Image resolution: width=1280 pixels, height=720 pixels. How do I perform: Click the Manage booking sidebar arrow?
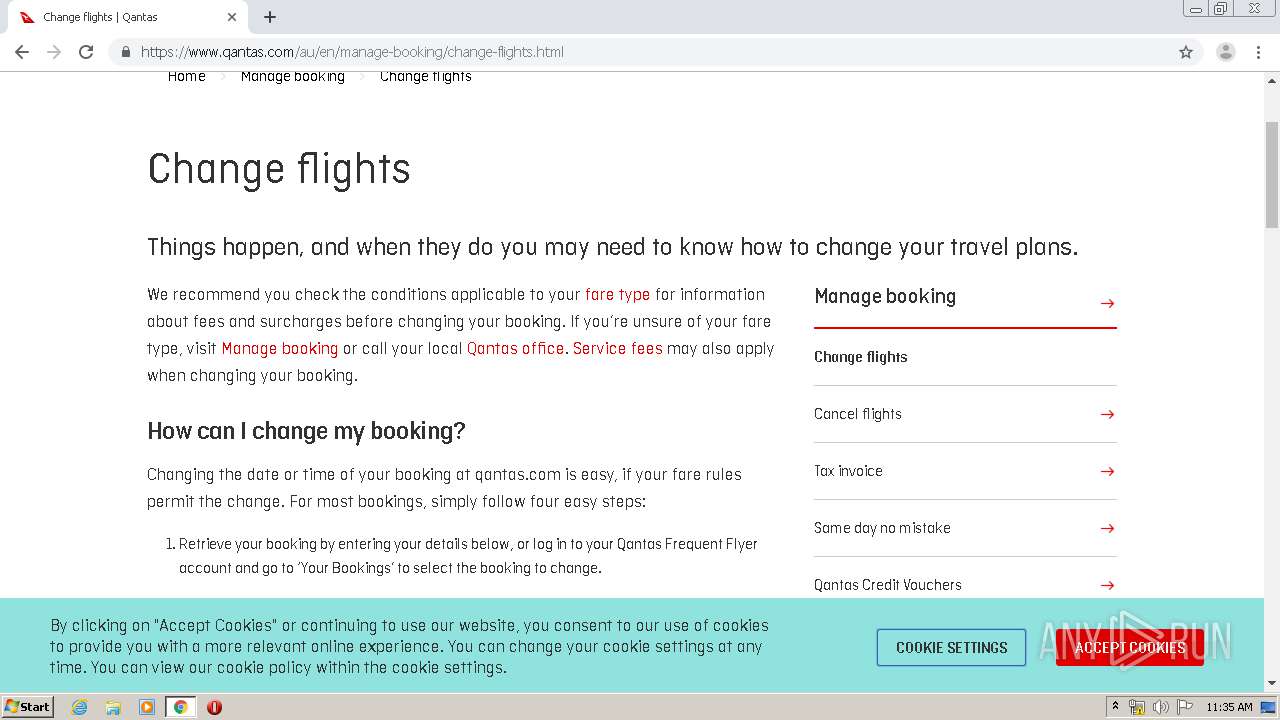(1107, 303)
